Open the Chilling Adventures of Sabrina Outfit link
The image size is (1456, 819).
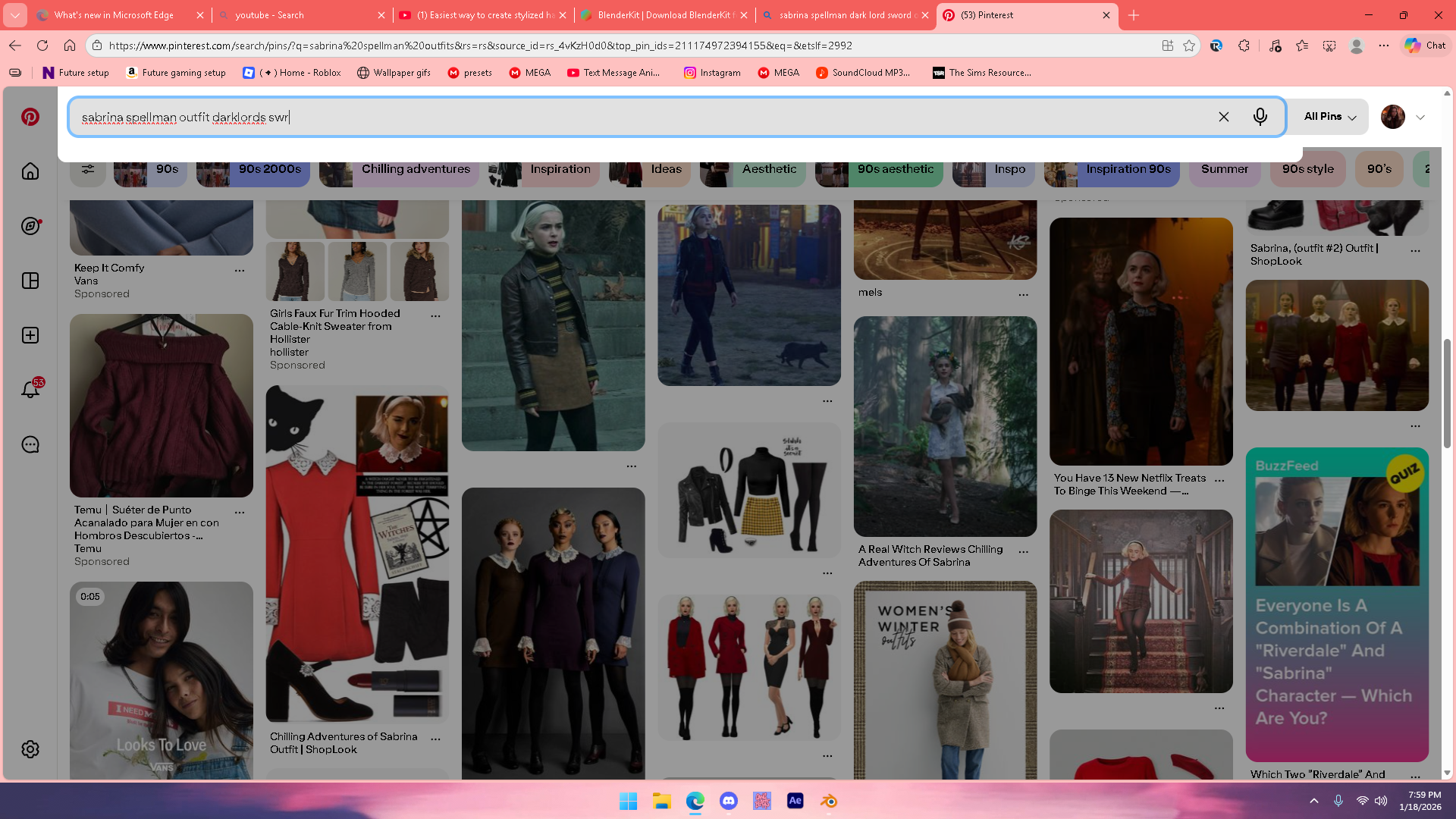coord(343,742)
